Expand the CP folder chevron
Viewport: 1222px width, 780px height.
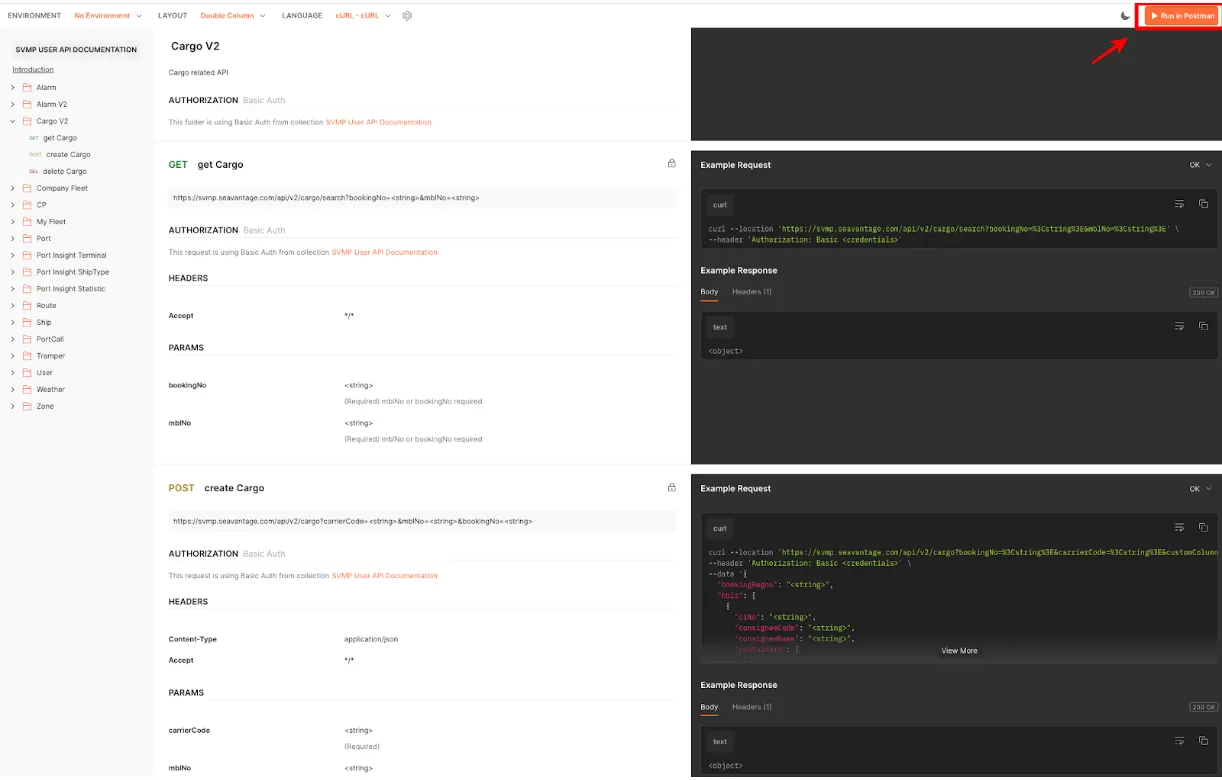click(13, 205)
